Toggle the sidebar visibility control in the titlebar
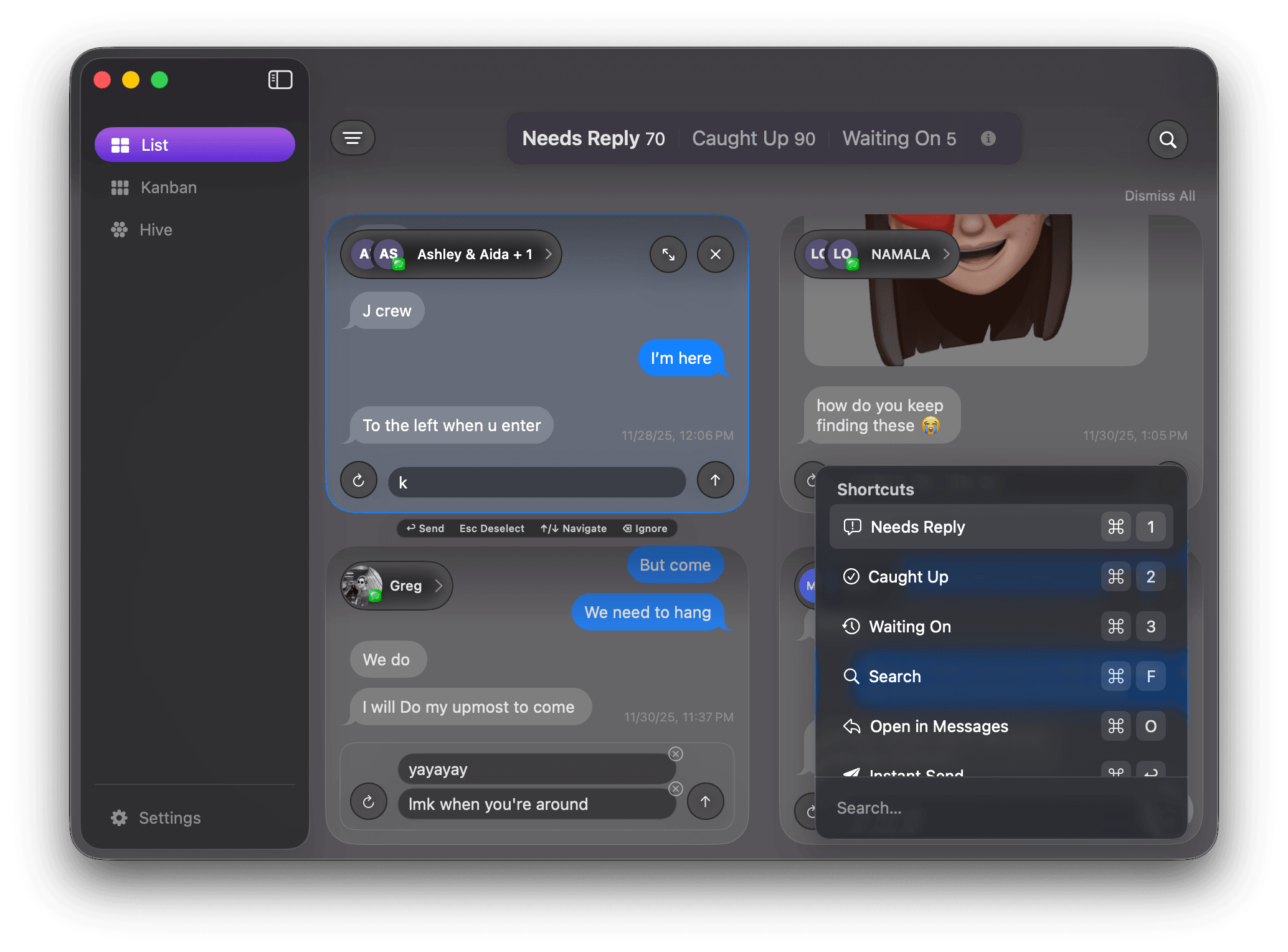The image size is (1288, 952). [280, 80]
